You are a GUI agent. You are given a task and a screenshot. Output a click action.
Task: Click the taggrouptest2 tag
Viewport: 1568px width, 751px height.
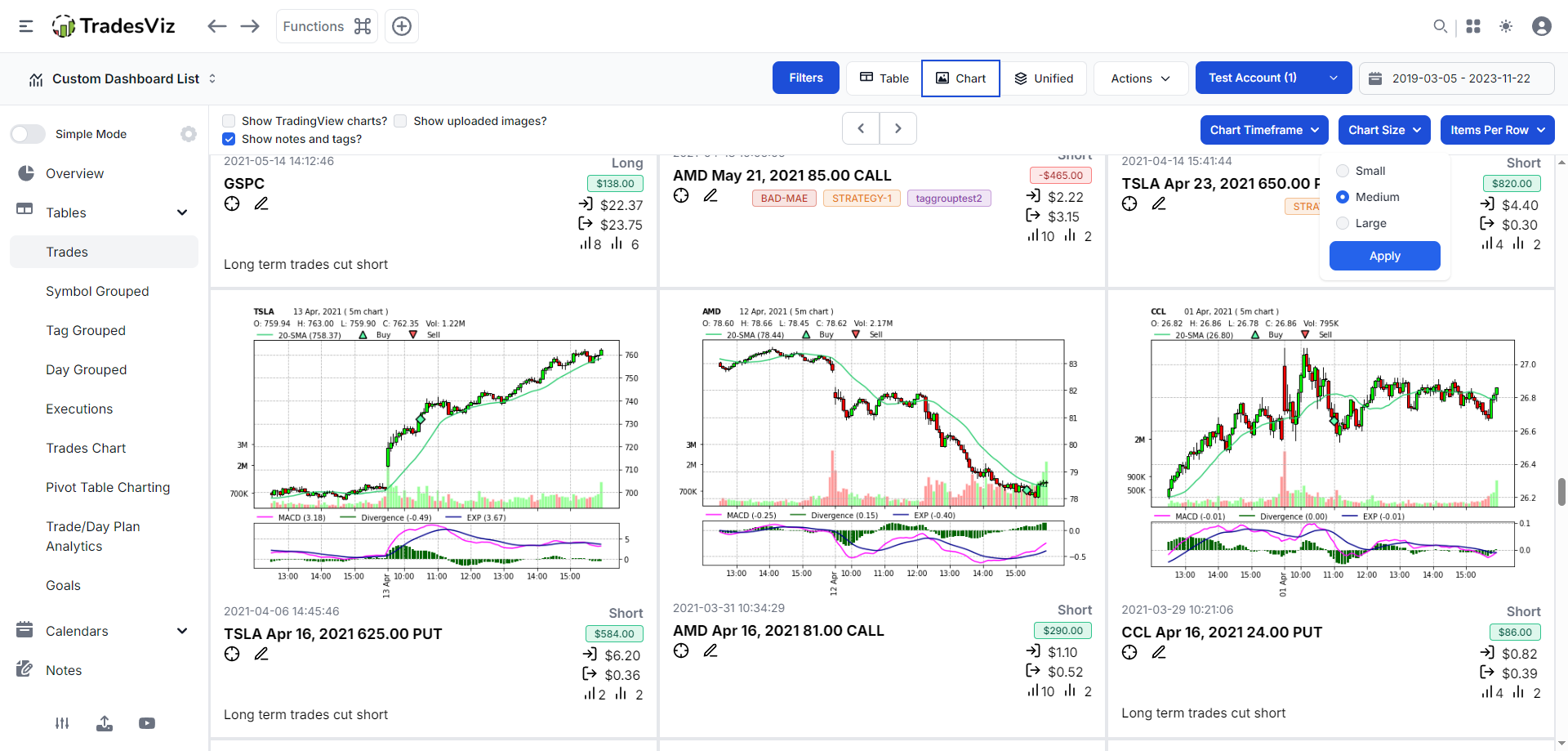point(949,199)
